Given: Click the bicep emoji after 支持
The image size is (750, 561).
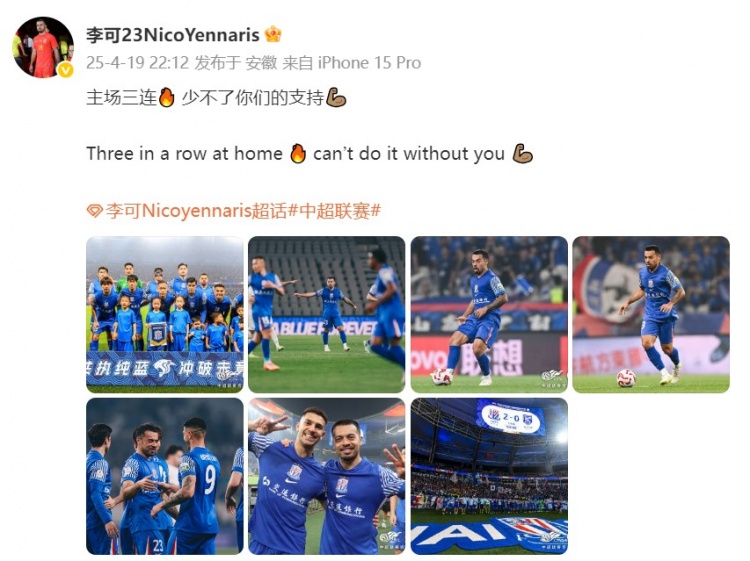Looking at the screenshot, I should [336, 98].
